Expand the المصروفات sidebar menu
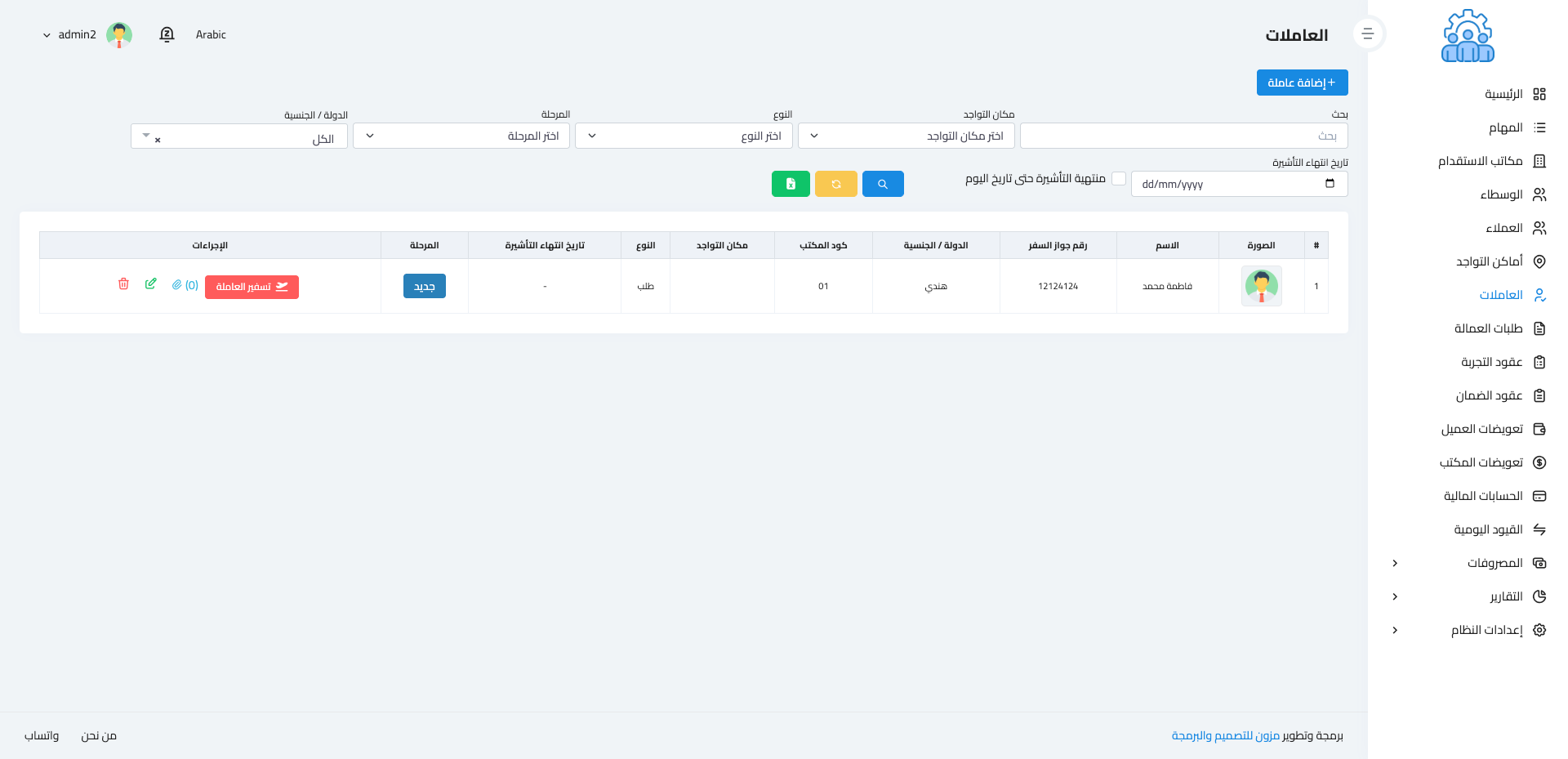Viewport: 1568px width, 759px height. (1494, 563)
